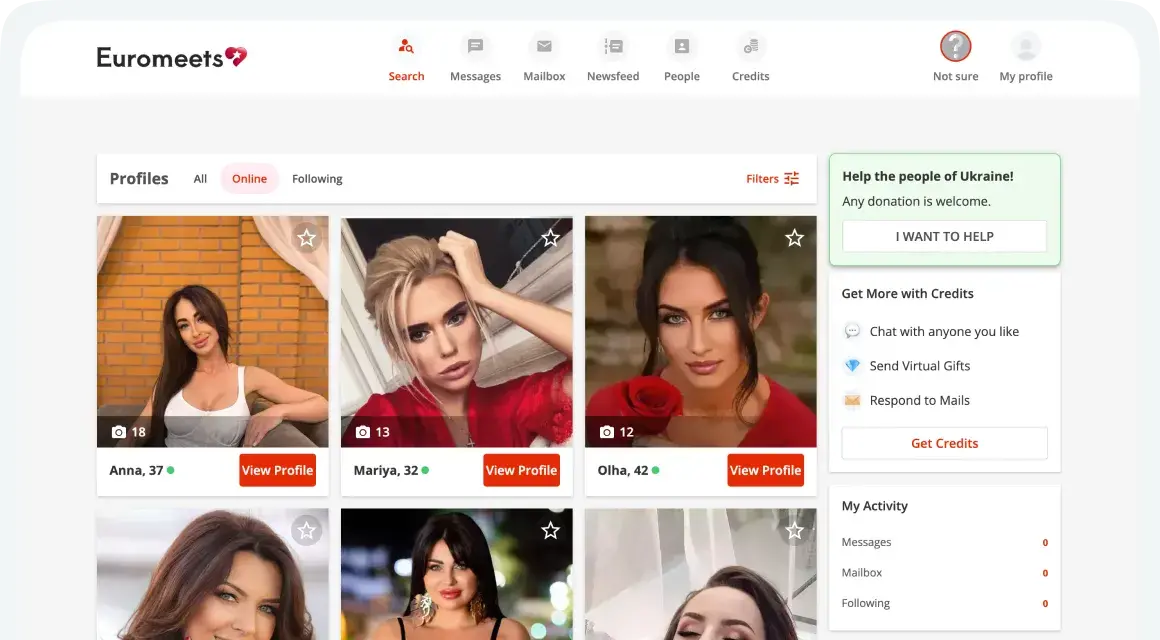Viewport: 1160px width, 640px height.
Task: Go to Mailbox envelope icon
Action: pos(544,46)
